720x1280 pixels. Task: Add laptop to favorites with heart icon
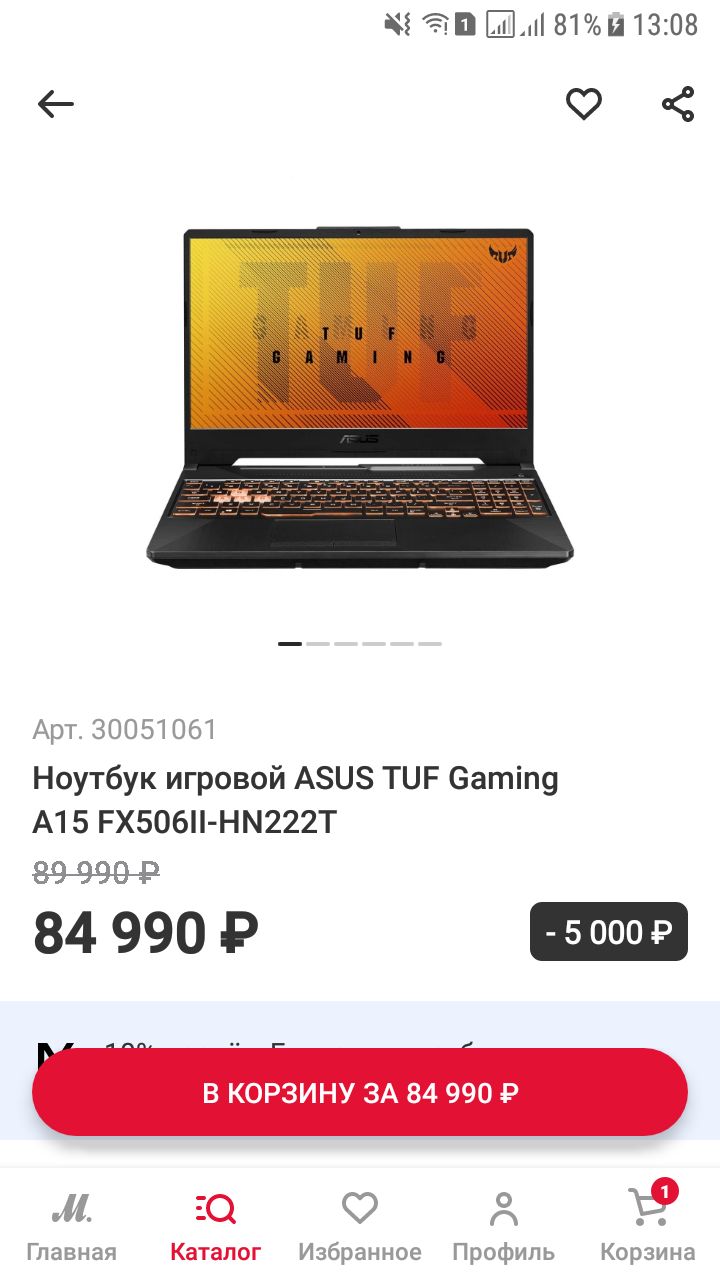[x=584, y=104]
